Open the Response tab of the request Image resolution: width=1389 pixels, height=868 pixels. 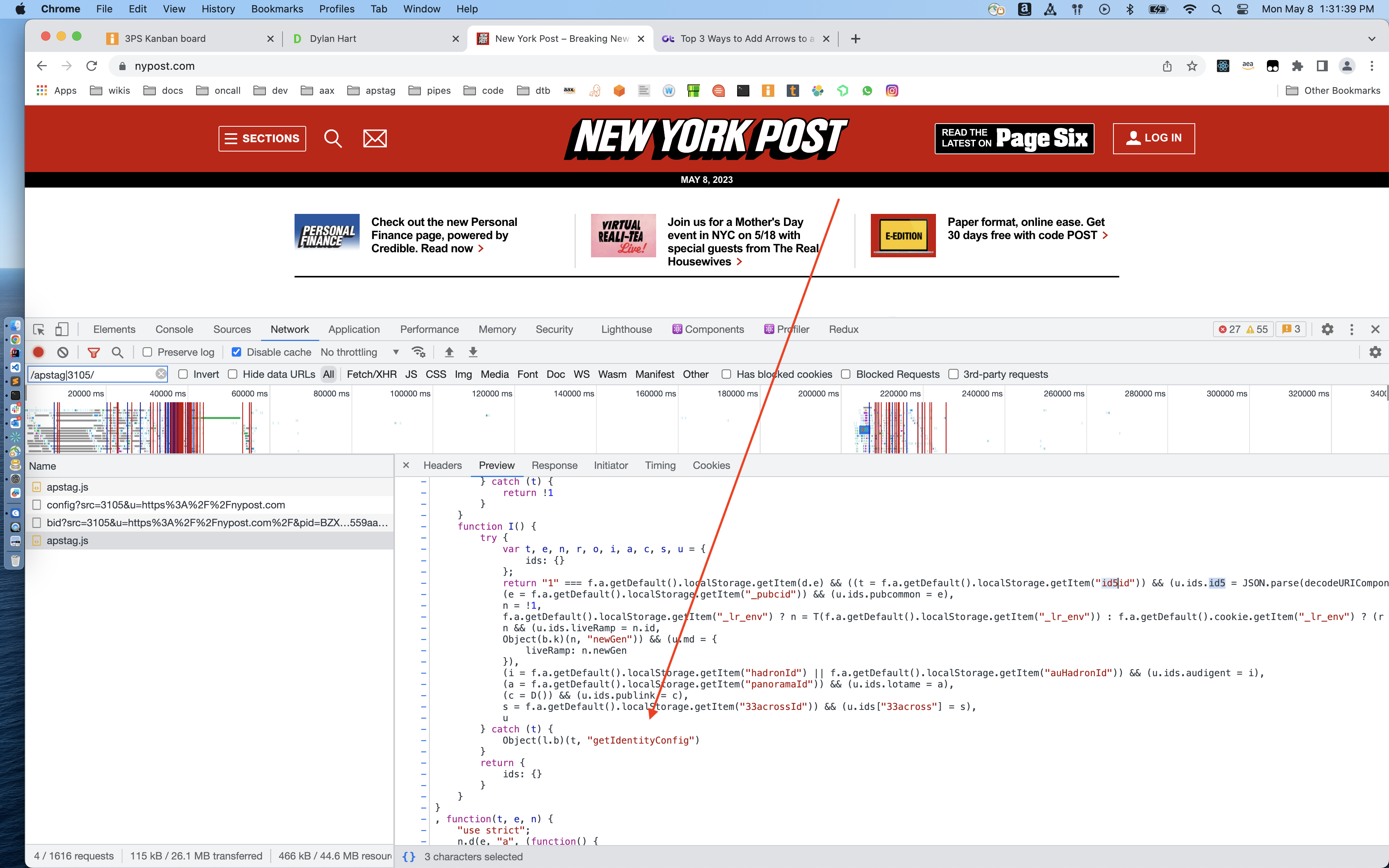pos(554,465)
